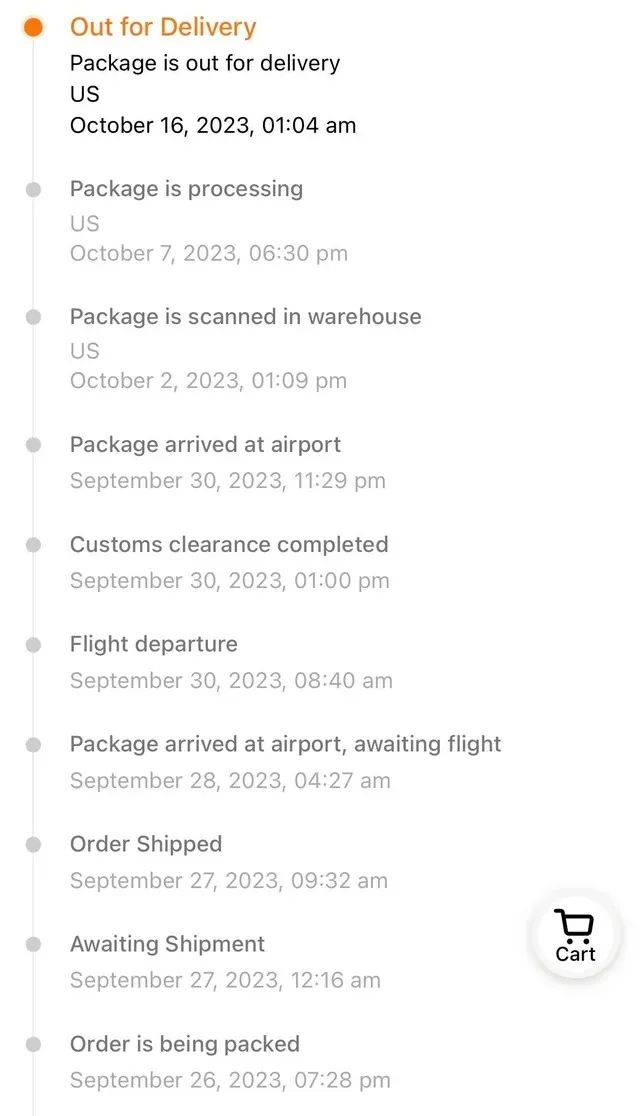Select the Customs clearance completed entry
The width and height of the screenshot is (640, 1116).
pos(229,545)
